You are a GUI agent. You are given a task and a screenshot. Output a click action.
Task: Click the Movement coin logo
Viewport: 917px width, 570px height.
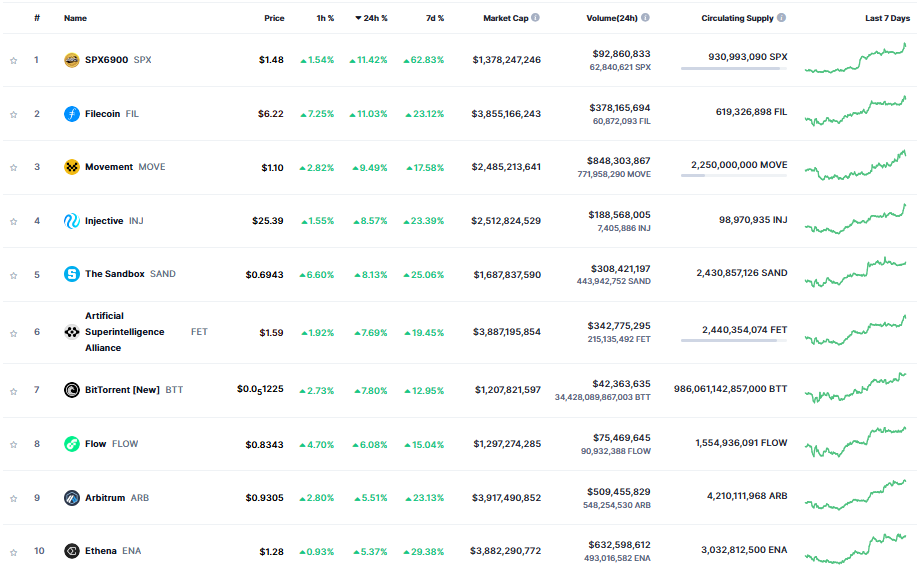(x=71, y=167)
